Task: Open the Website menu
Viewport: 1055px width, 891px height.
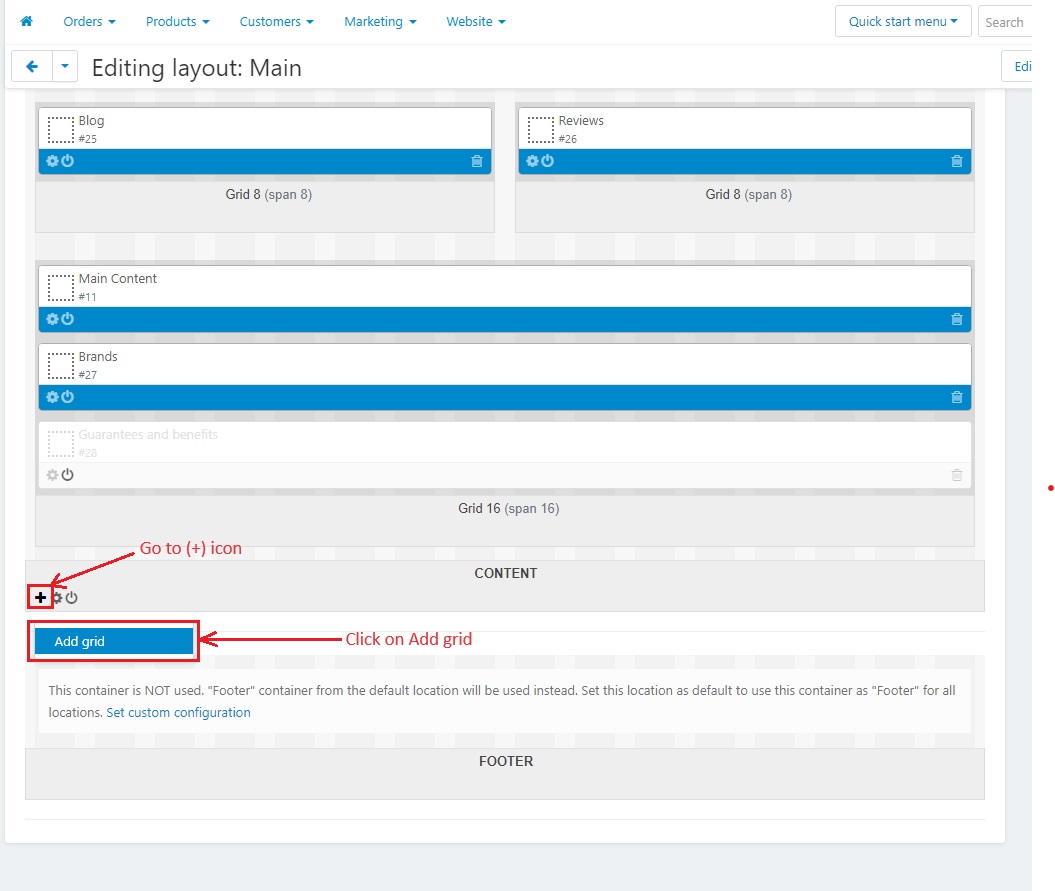Action: click(x=476, y=22)
